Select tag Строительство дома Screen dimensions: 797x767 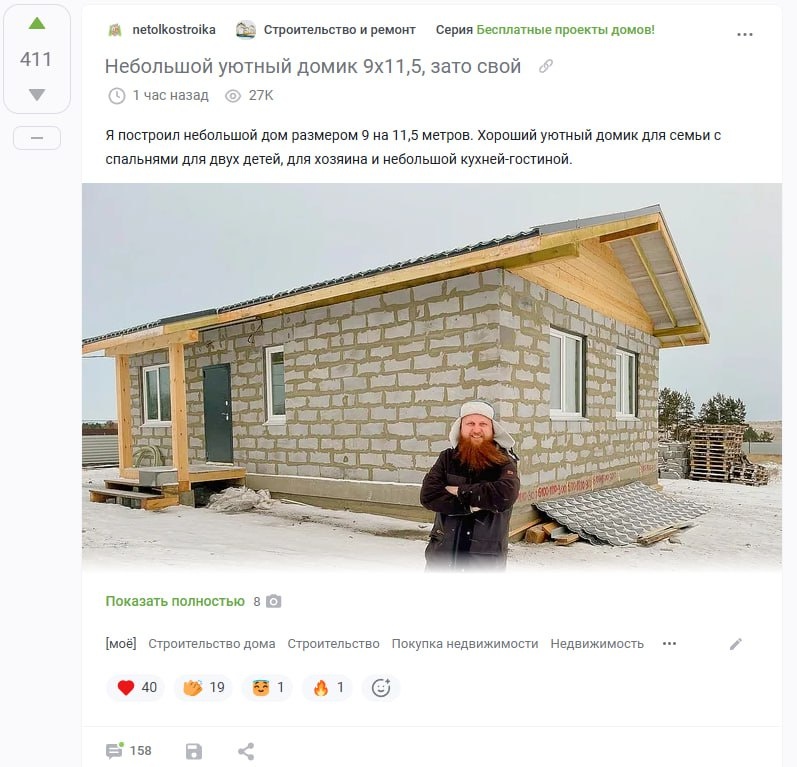(211, 643)
